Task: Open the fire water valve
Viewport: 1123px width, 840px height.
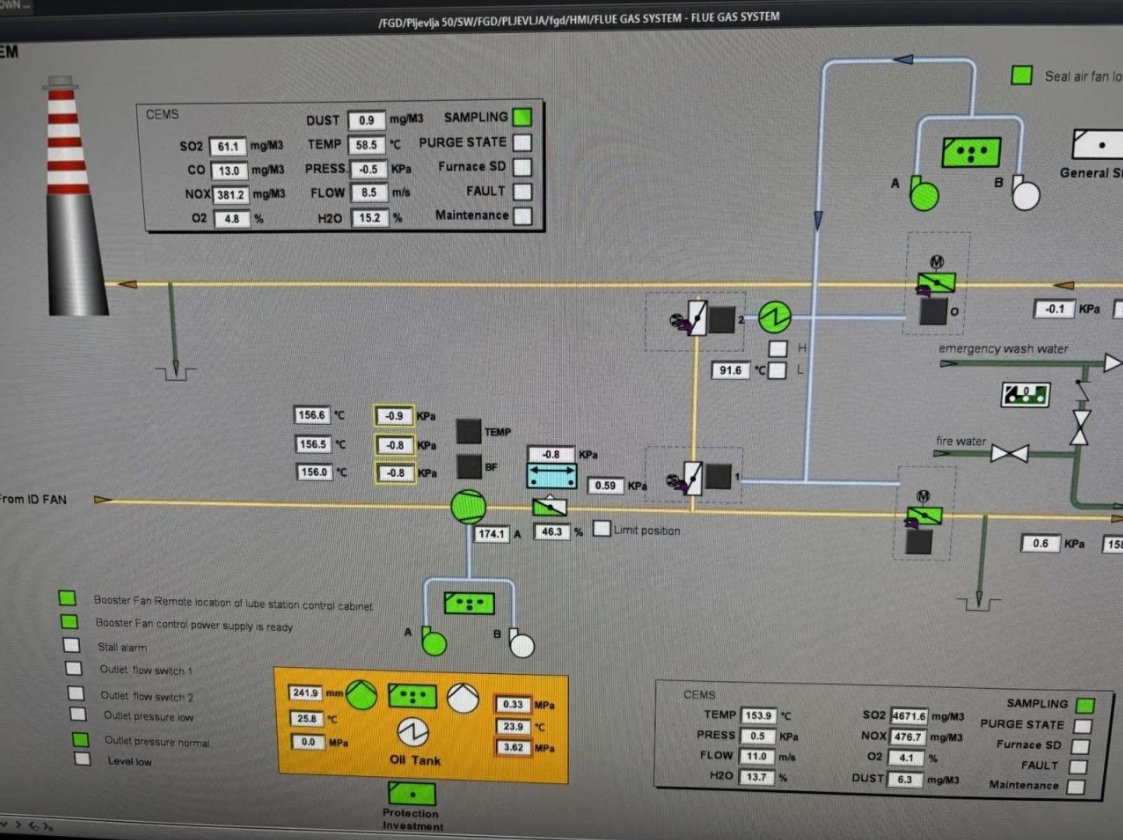Action: tap(1009, 454)
